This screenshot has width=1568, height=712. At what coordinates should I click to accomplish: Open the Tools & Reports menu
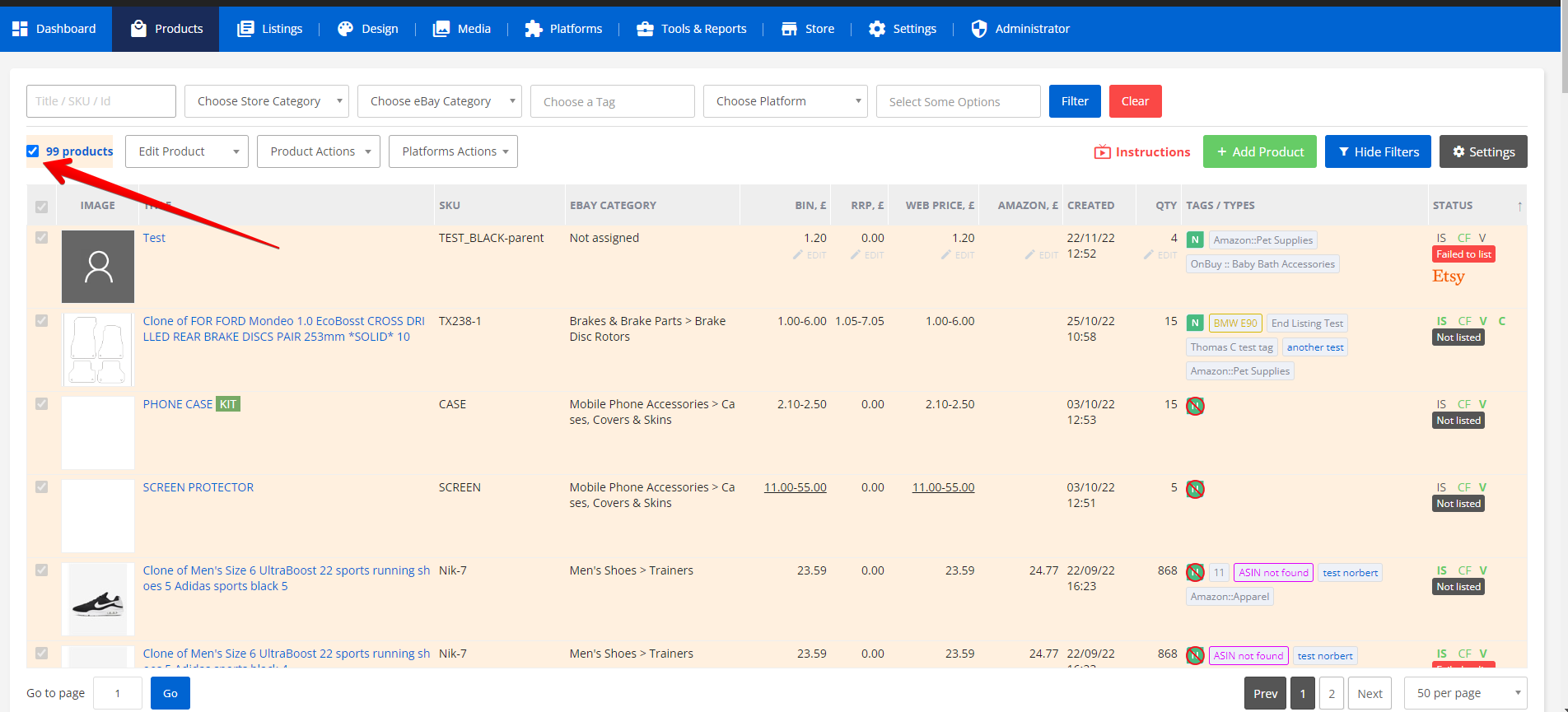click(692, 29)
